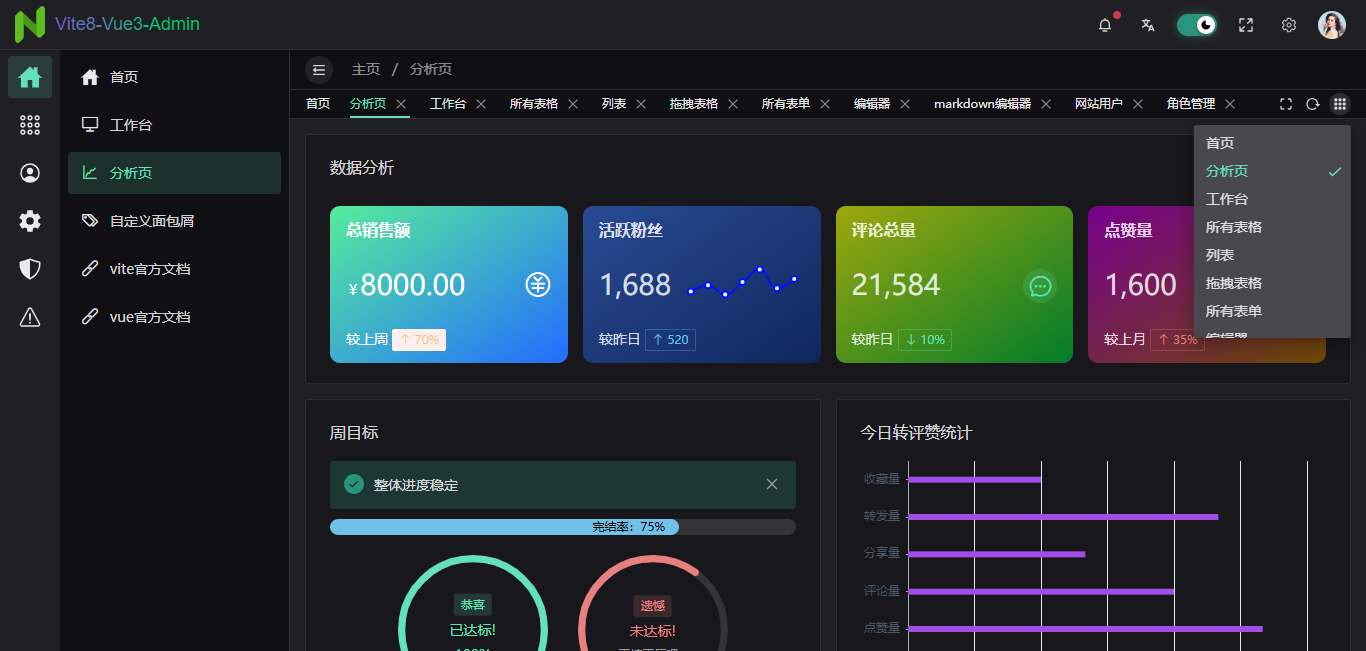The height and width of the screenshot is (651, 1366).
Task: Dismiss the 整体进度稳定 alert
Action: pos(772,484)
